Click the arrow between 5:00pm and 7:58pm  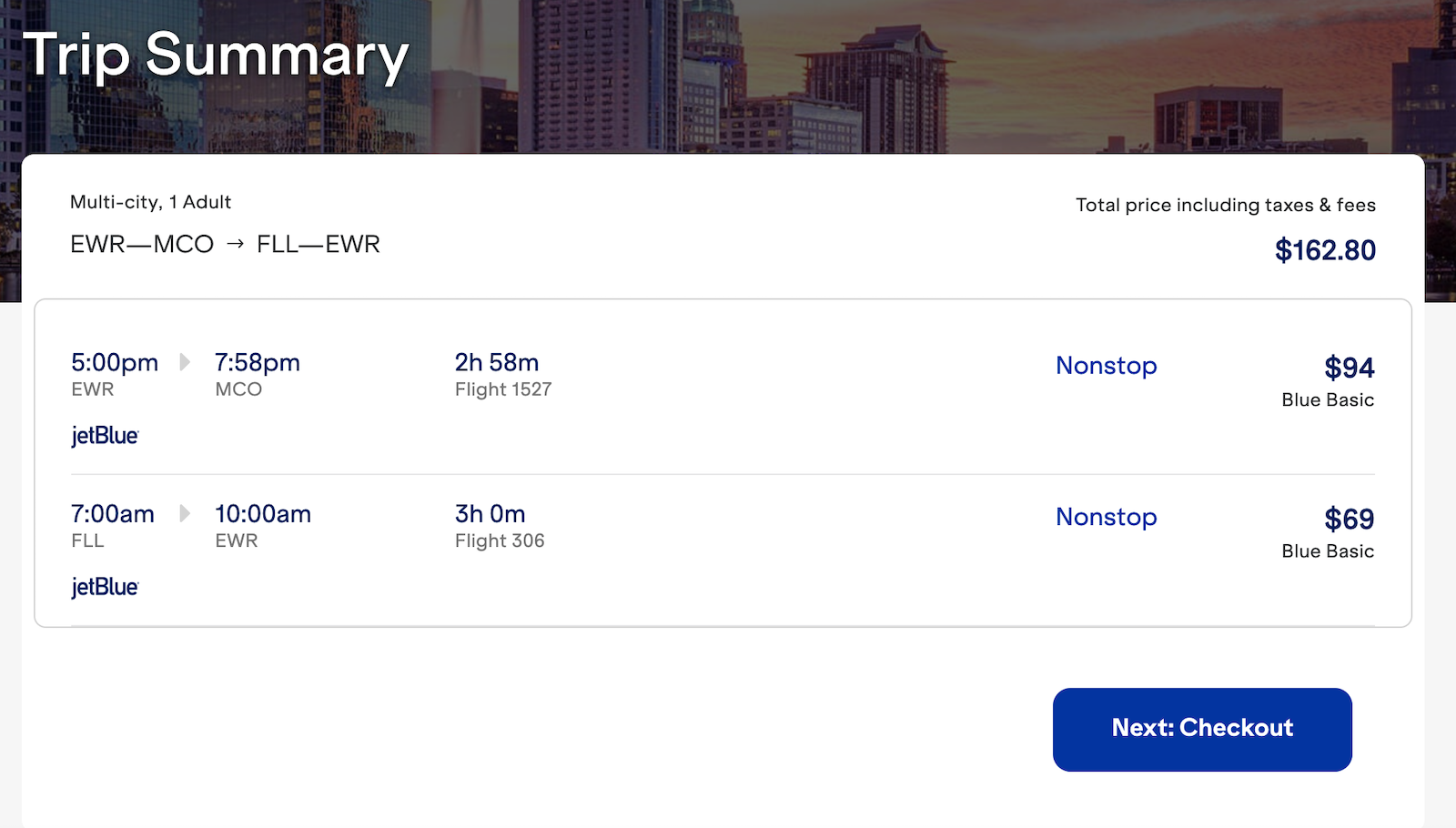(x=185, y=362)
